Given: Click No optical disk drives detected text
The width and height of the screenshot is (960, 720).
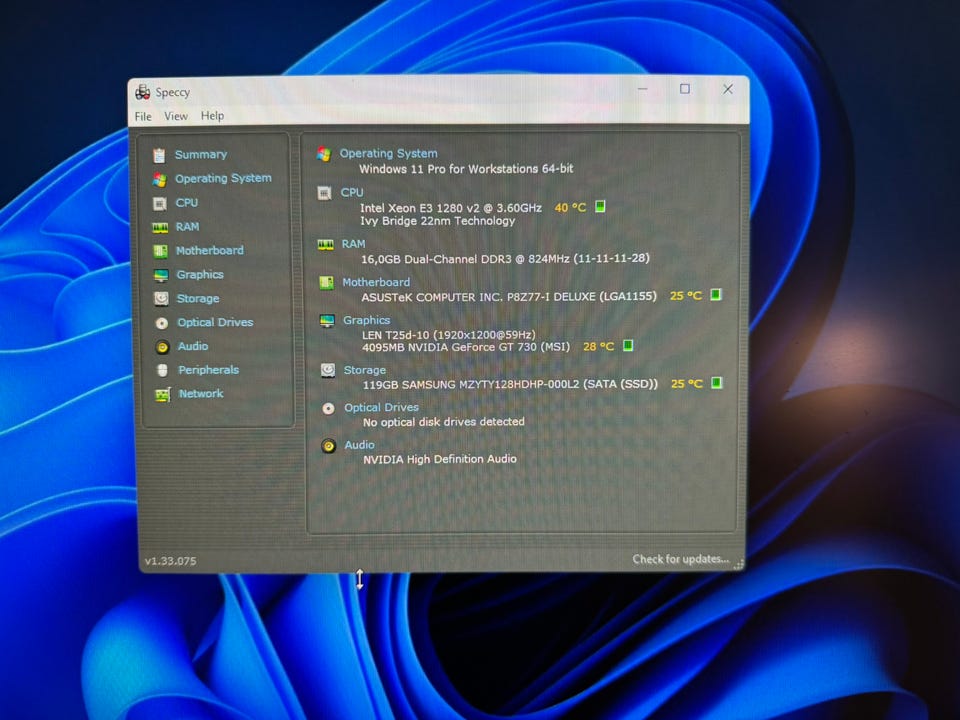Looking at the screenshot, I should coord(443,422).
